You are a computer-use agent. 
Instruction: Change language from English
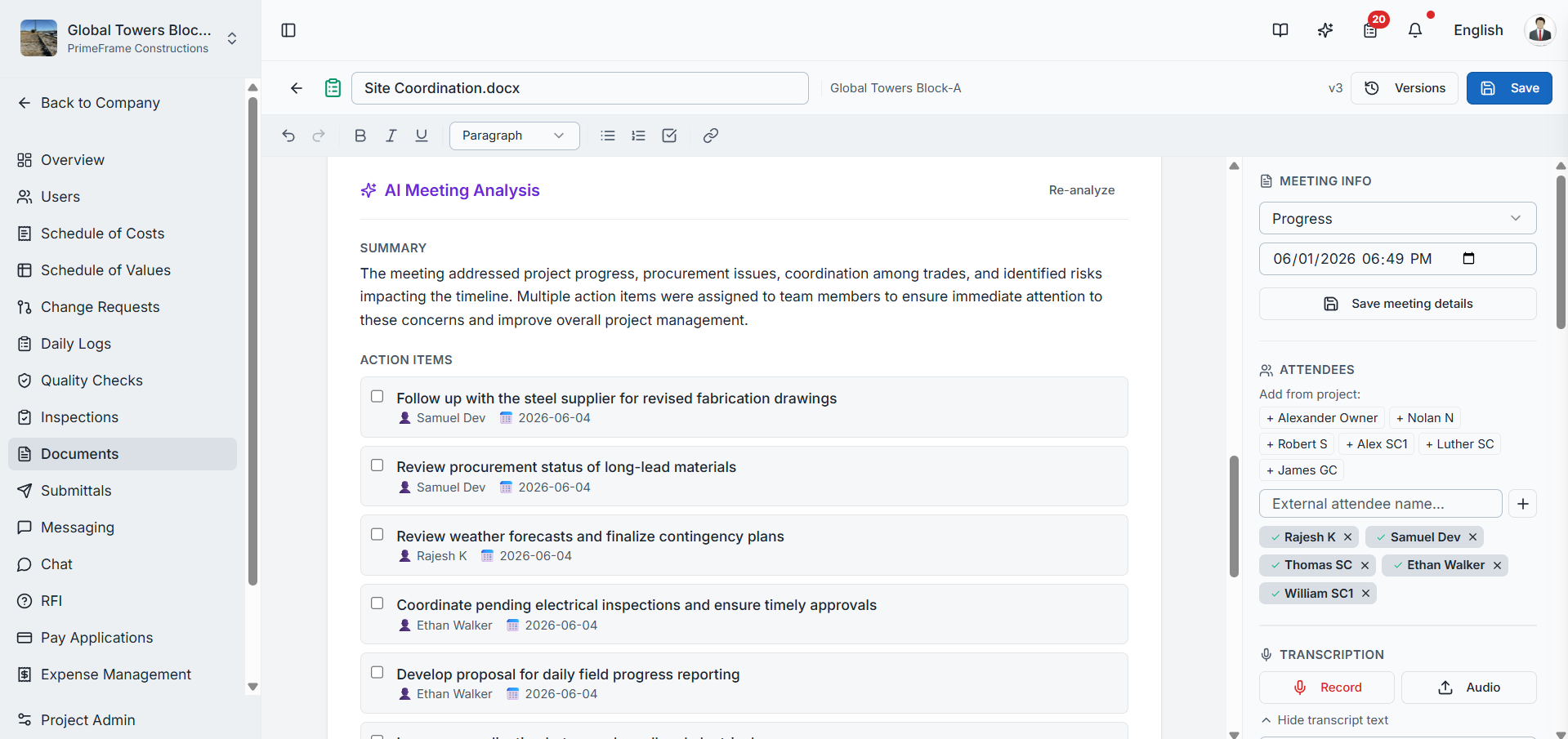(x=1478, y=30)
